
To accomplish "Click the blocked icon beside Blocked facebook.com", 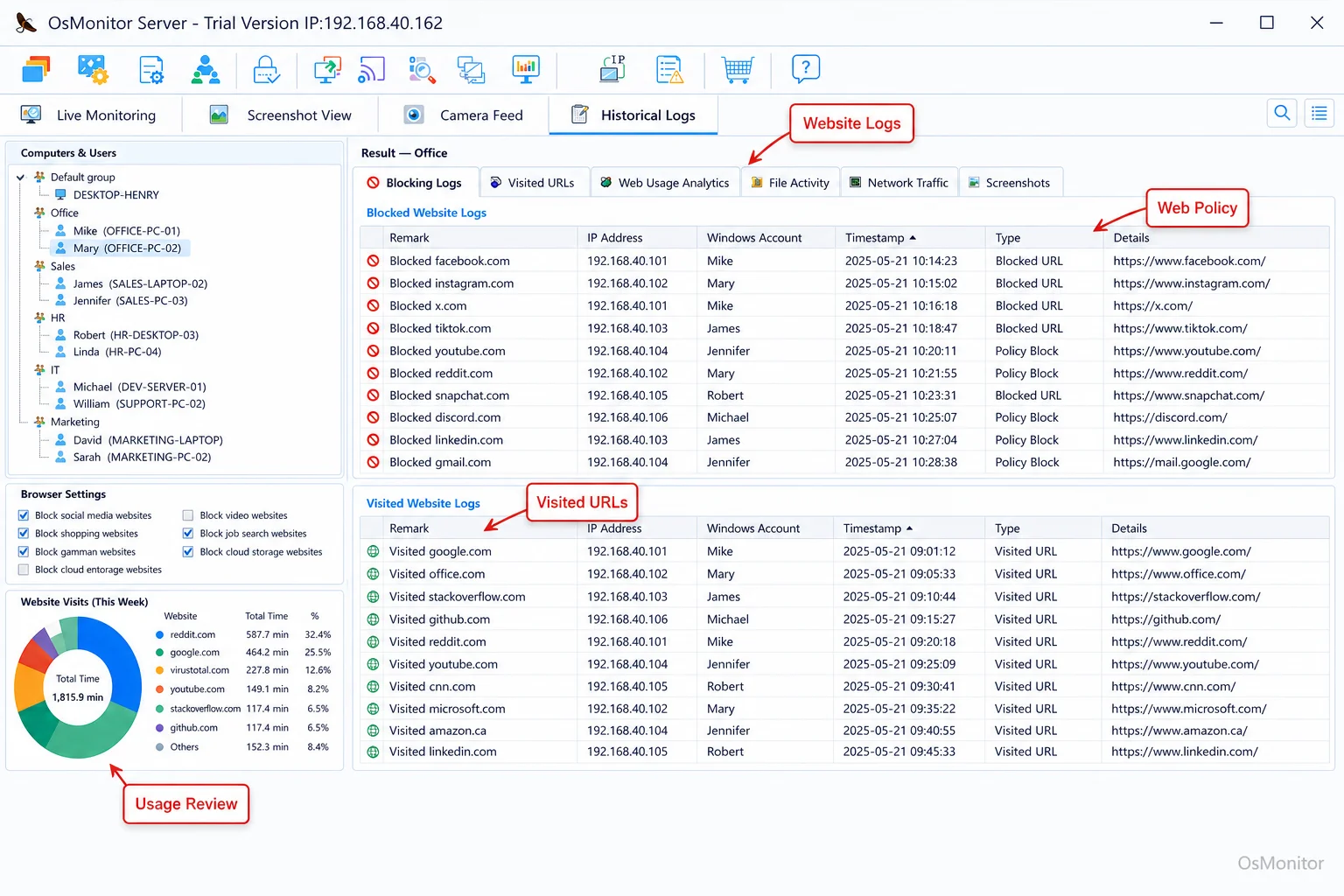I will tap(373, 261).
